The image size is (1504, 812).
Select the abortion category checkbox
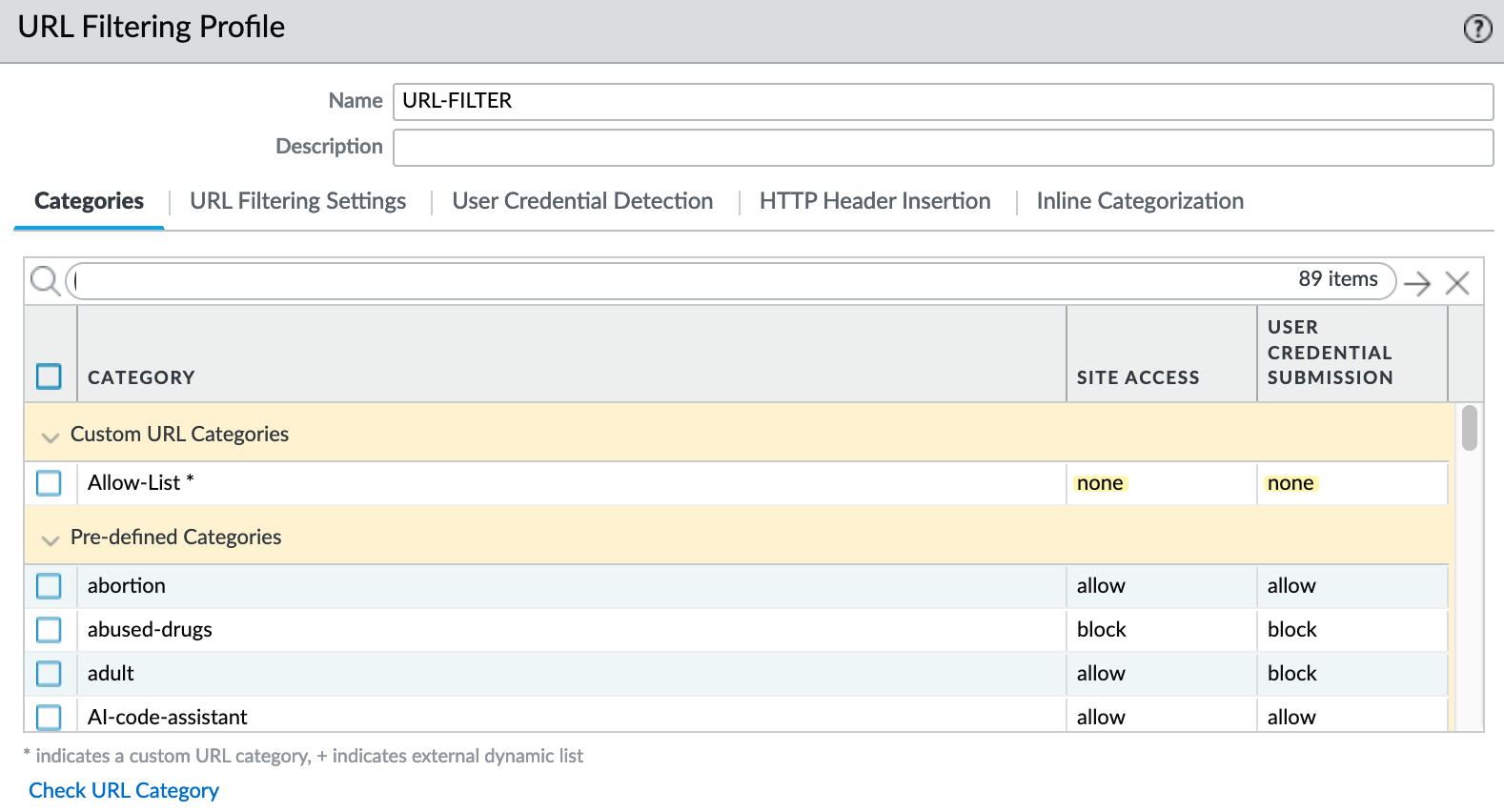(x=49, y=586)
